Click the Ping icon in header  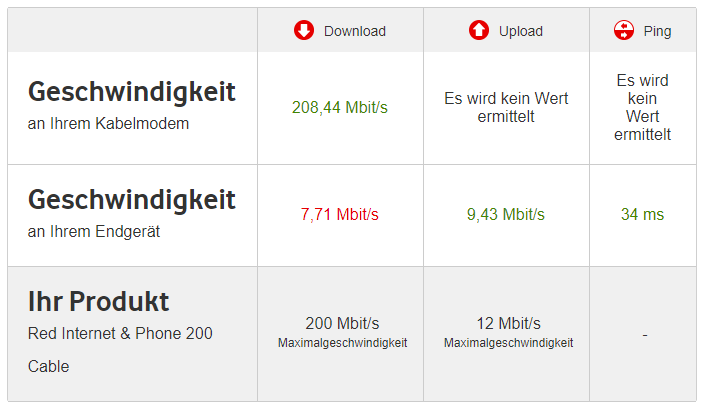(624, 31)
